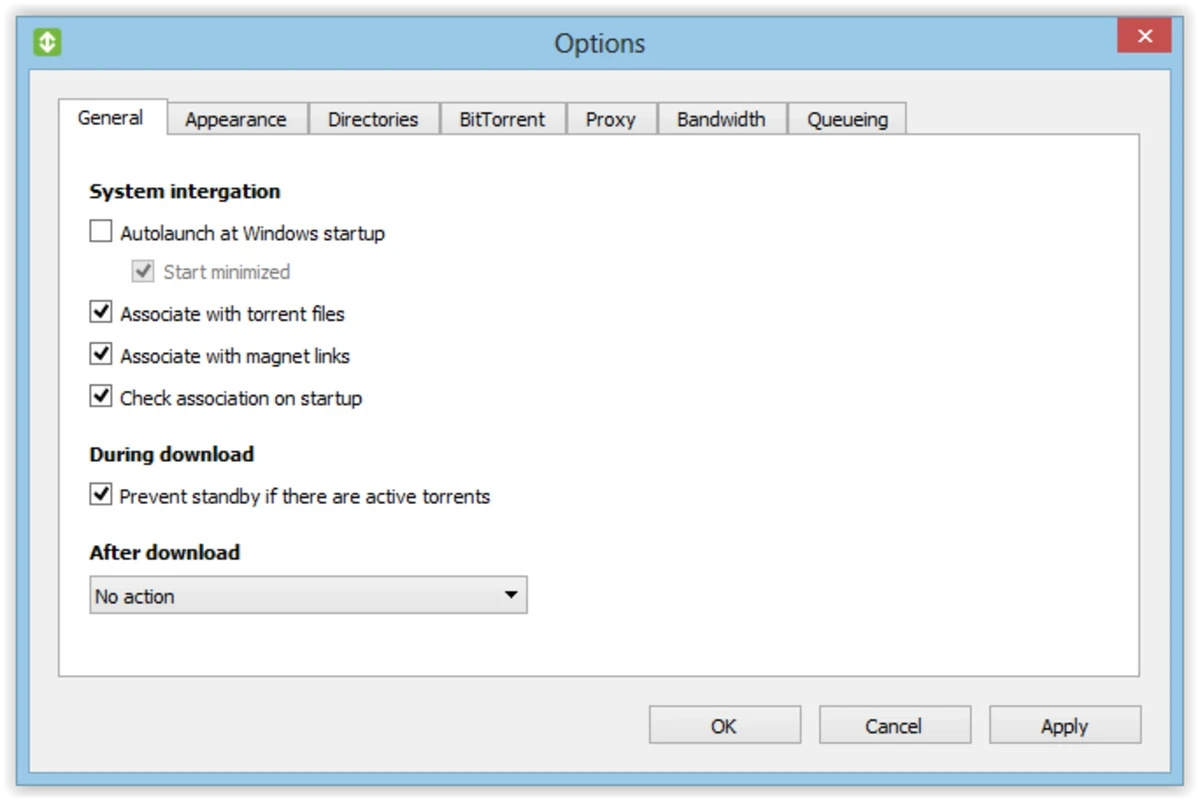Viewport: 1198px width, 800px height.
Task: Toggle Prevent standby if active torrents
Action: [101, 494]
